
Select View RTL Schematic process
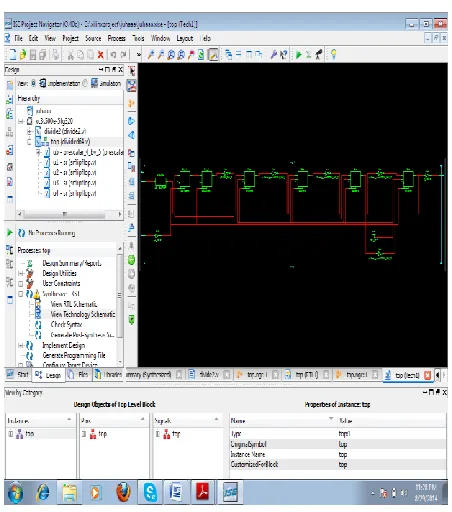[74, 304]
